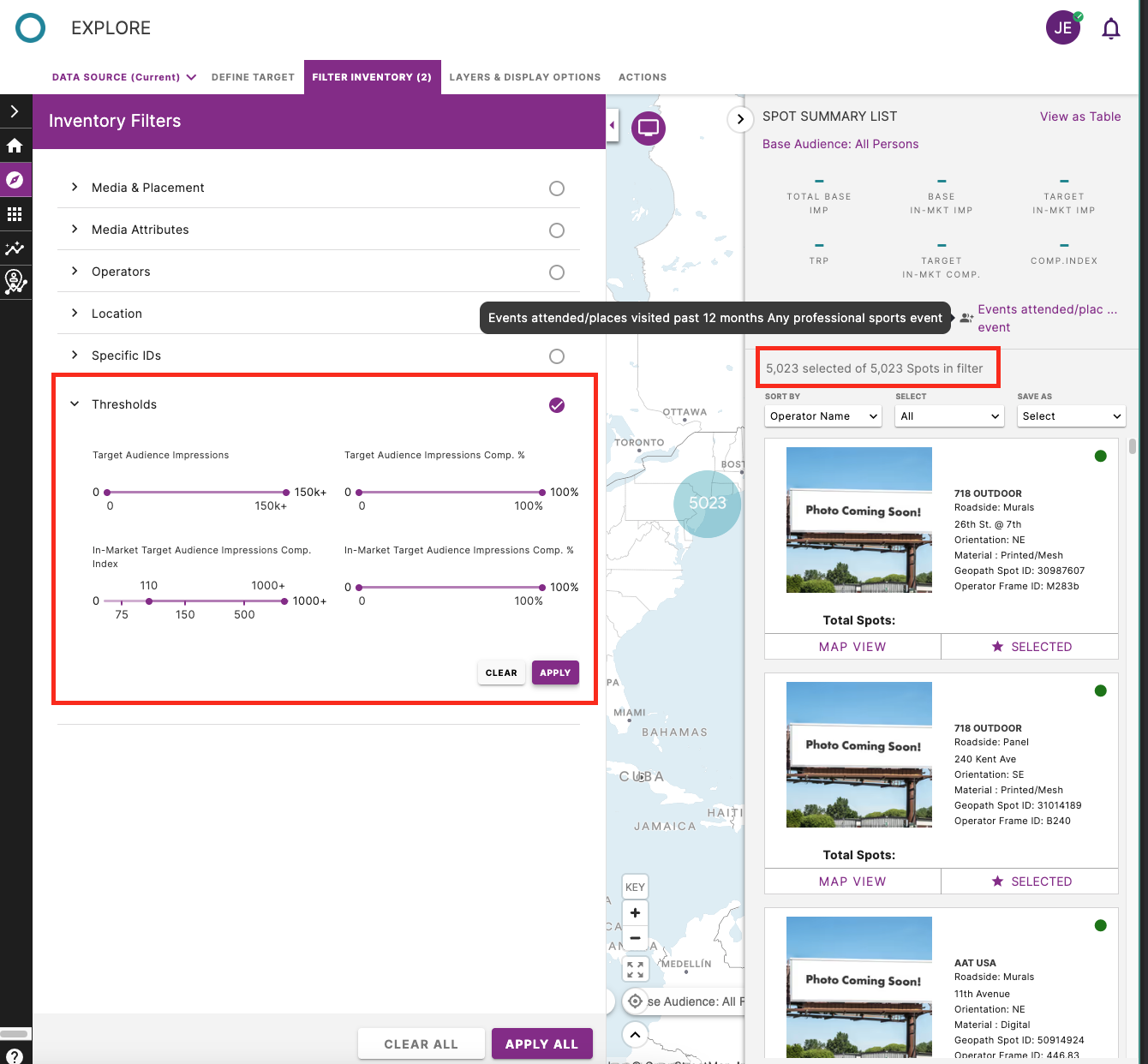Expand Media Attributes section
The image size is (1148, 1064).
(x=75, y=229)
